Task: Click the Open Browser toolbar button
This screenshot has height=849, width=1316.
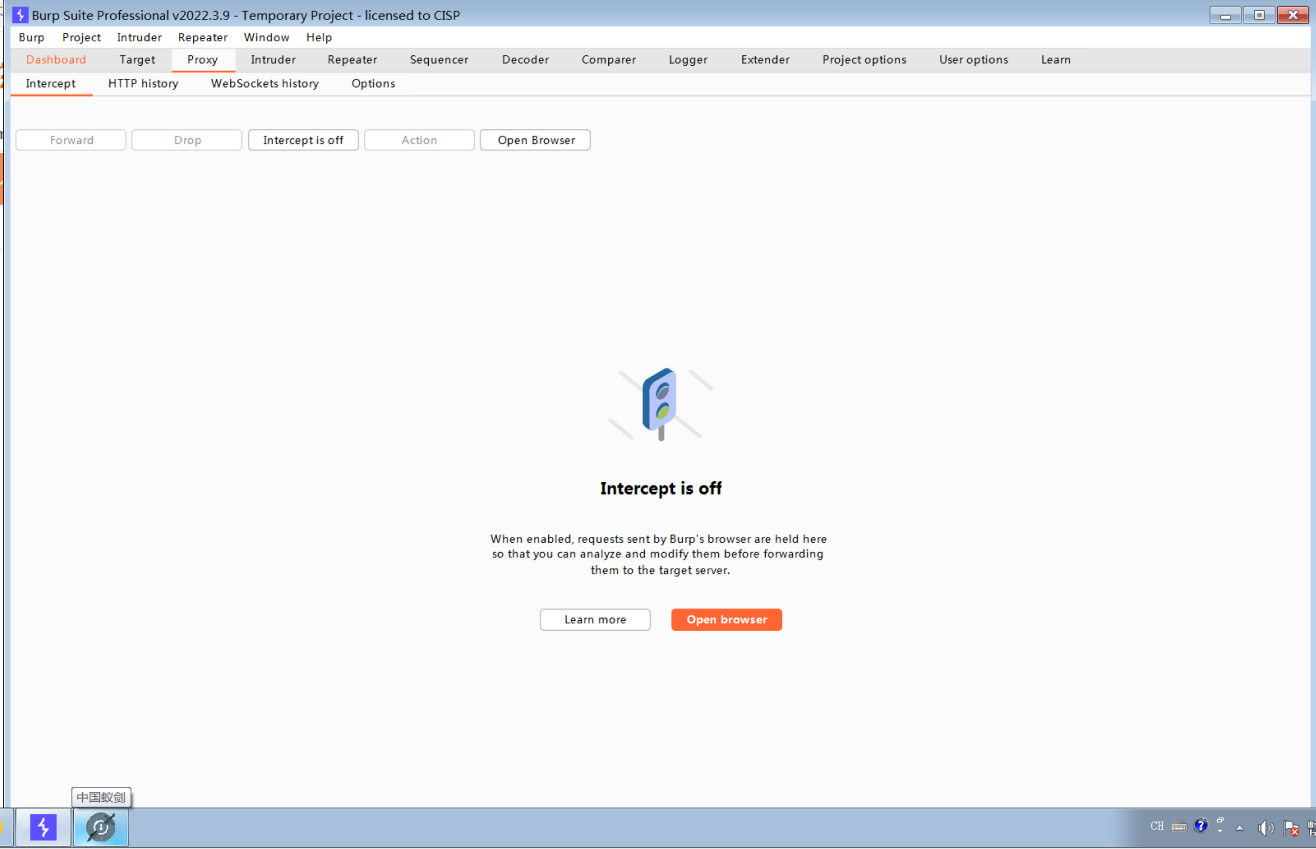Action: (535, 140)
